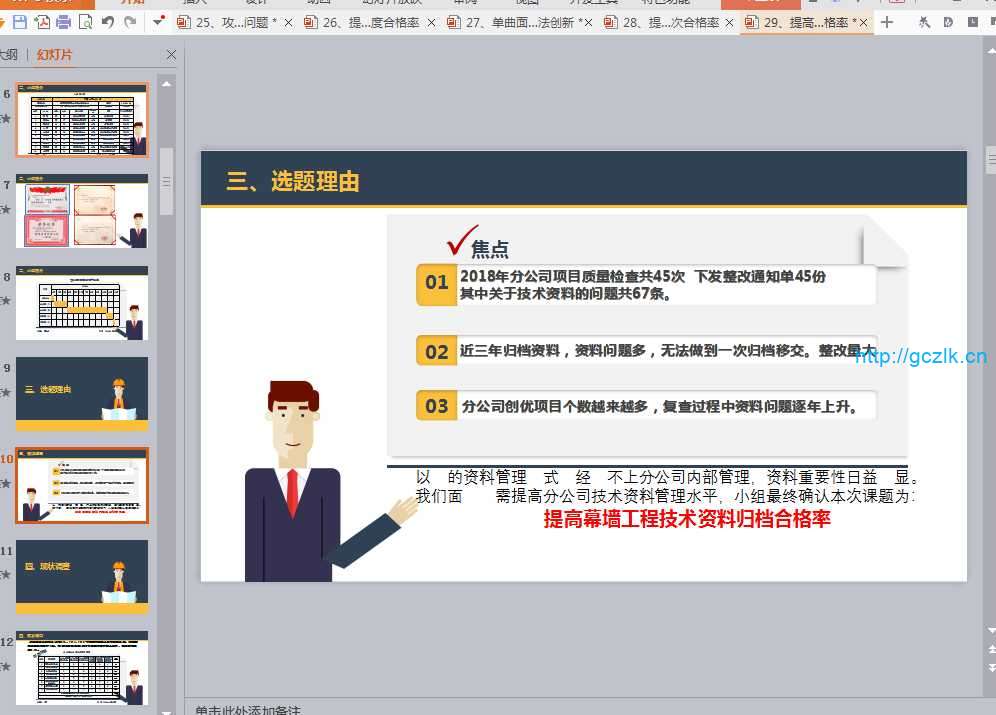Click the Print Preview icon
The width and height of the screenshot is (996, 715).
coord(85,22)
